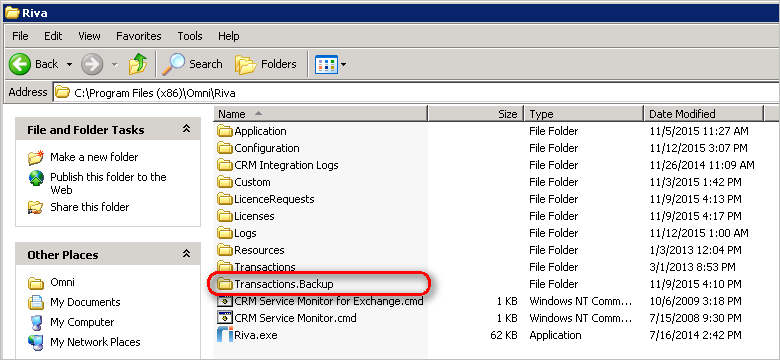Select the Licenses folder icon
Image resolution: width=780 pixels, height=360 pixels.
(x=225, y=216)
